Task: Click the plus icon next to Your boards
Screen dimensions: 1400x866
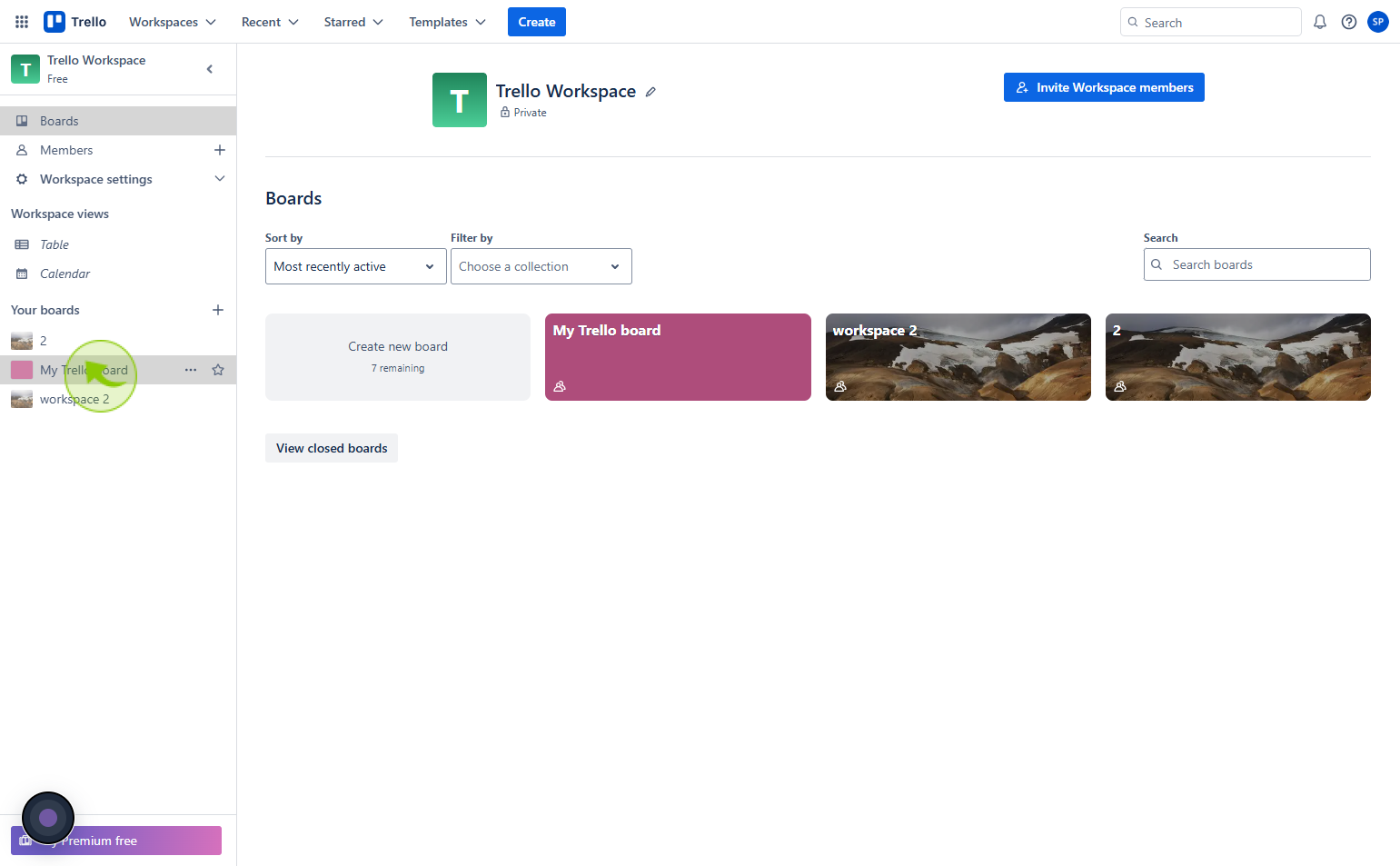Action: tap(218, 310)
